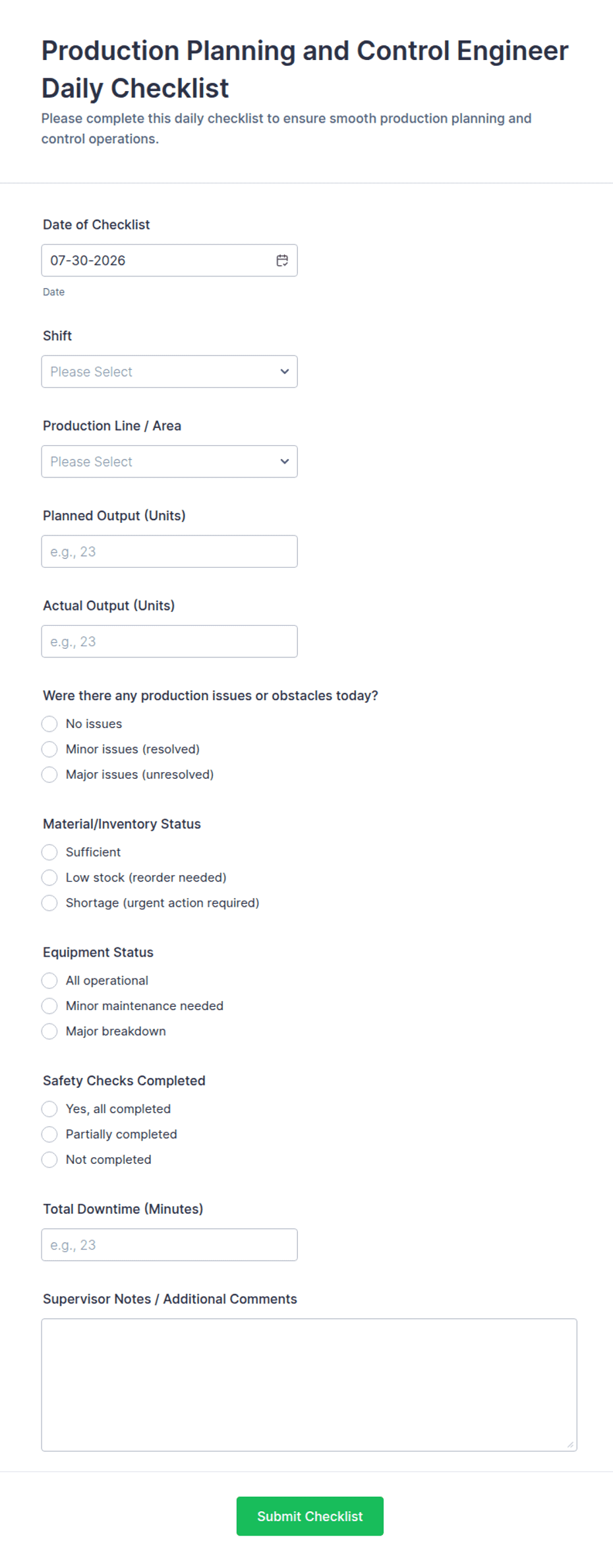
Task: Select Shortage (urgent action required)
Action: click(49, 903)
